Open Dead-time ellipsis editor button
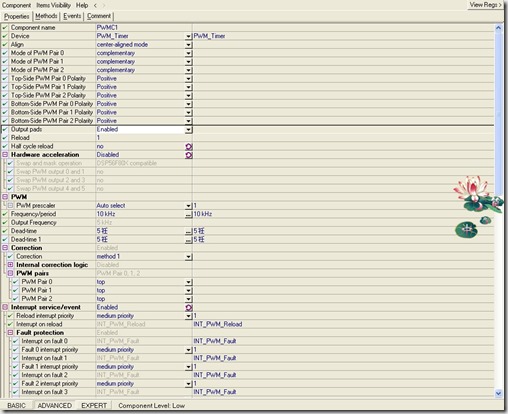Screen dimensions: 508x414 [188, 231]
